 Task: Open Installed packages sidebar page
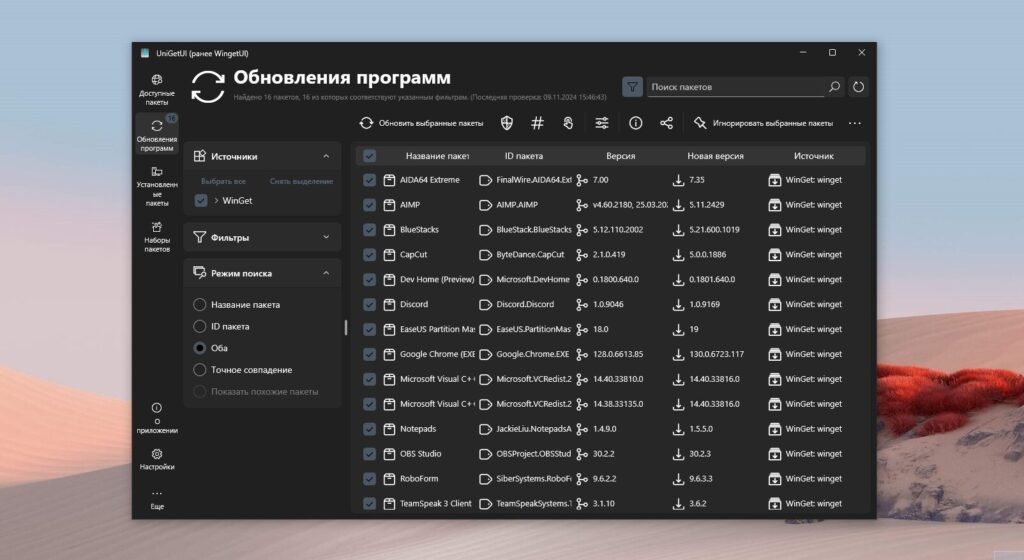click(x=157, y=186)
